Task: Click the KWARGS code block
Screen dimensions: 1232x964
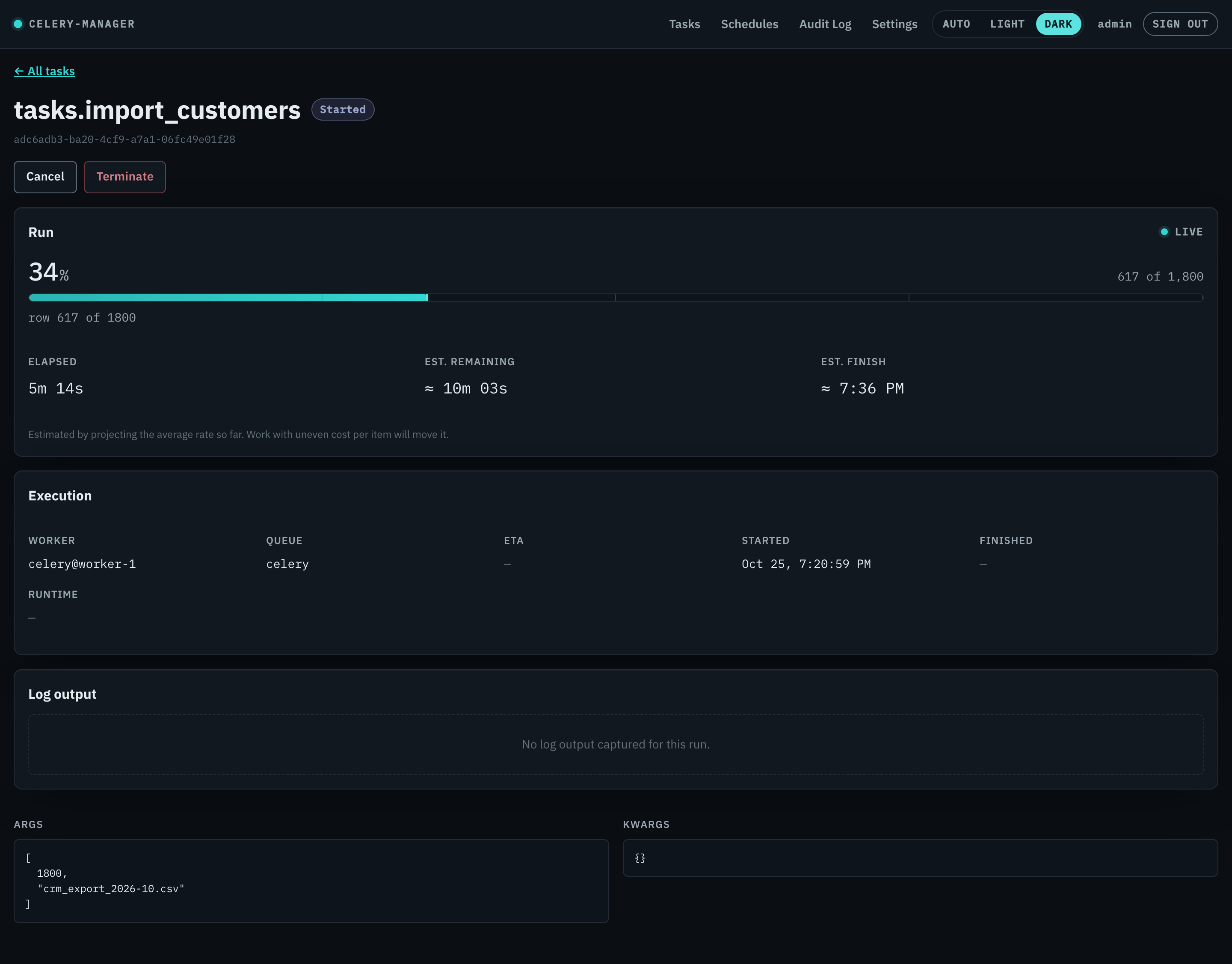Action: click(x=920, y=858)
